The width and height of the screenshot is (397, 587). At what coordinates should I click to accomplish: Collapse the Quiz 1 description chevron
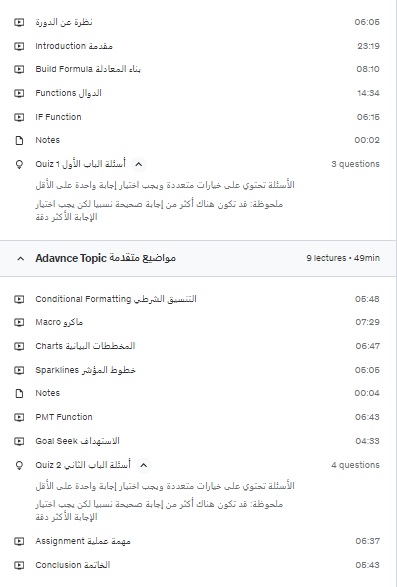(x=139, y=164)
